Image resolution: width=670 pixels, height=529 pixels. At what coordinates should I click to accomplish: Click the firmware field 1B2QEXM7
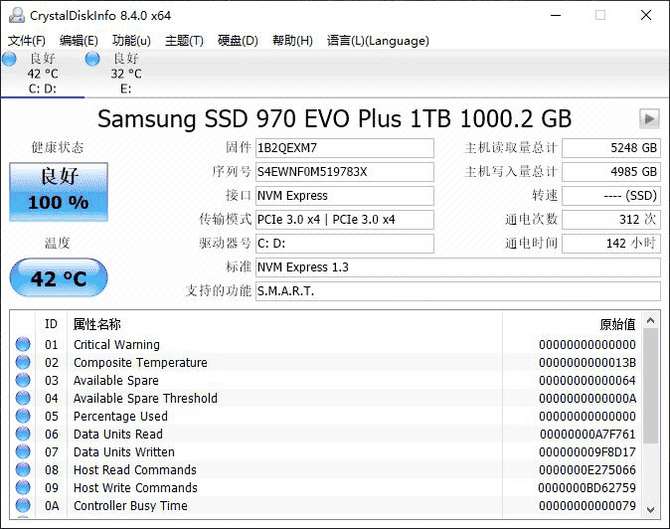coord(344,148)
